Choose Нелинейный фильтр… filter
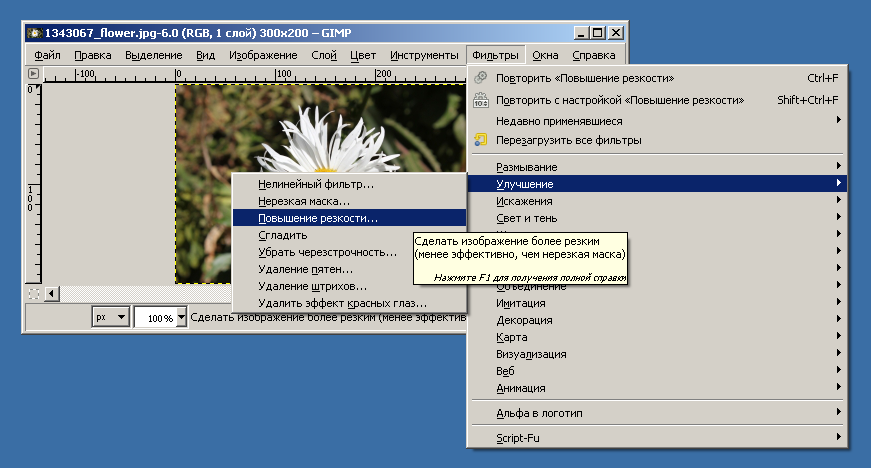 click(349, 184)
